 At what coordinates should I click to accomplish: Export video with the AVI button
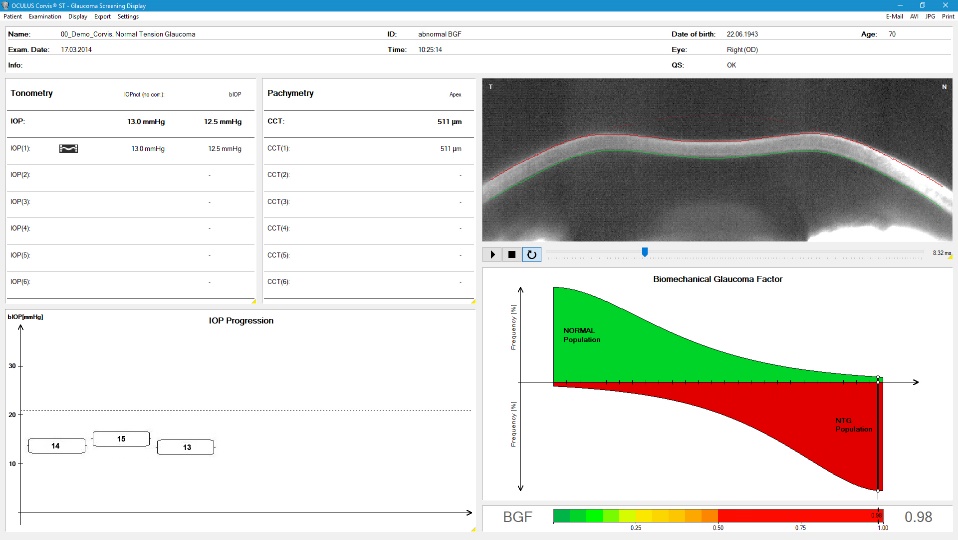click(914, 17)
